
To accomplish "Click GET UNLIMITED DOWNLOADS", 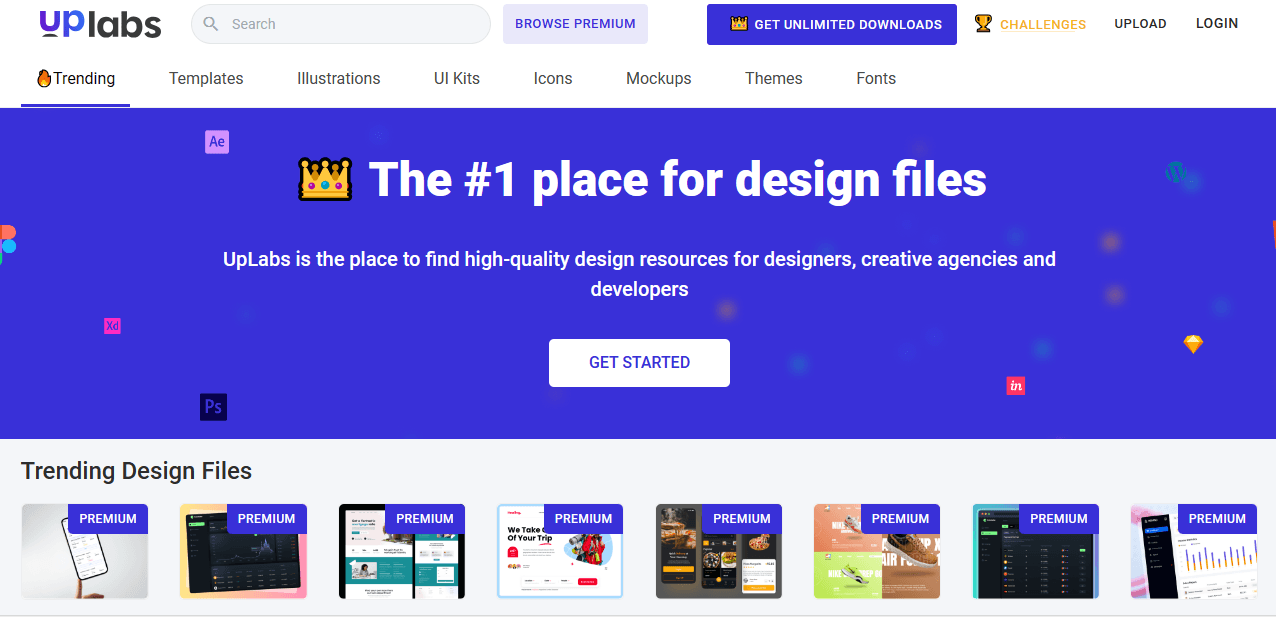I will [x=831, y=24].
